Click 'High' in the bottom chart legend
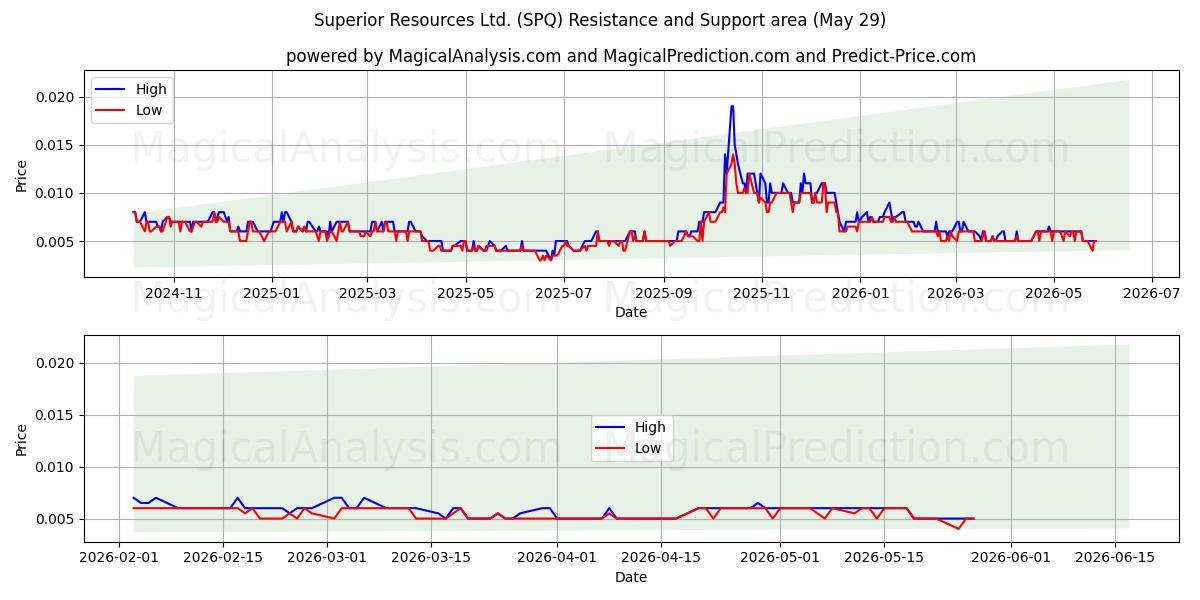The width and height of the screenshot is (1200, 600). 651,427
